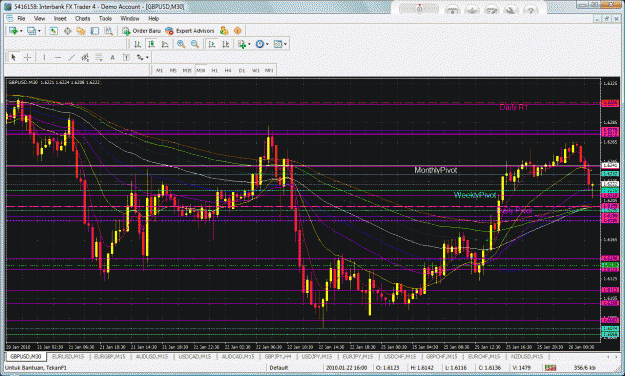Open the Indicators list icon
Viewport: 625px width, 376px height.
(x=242, y=44)
